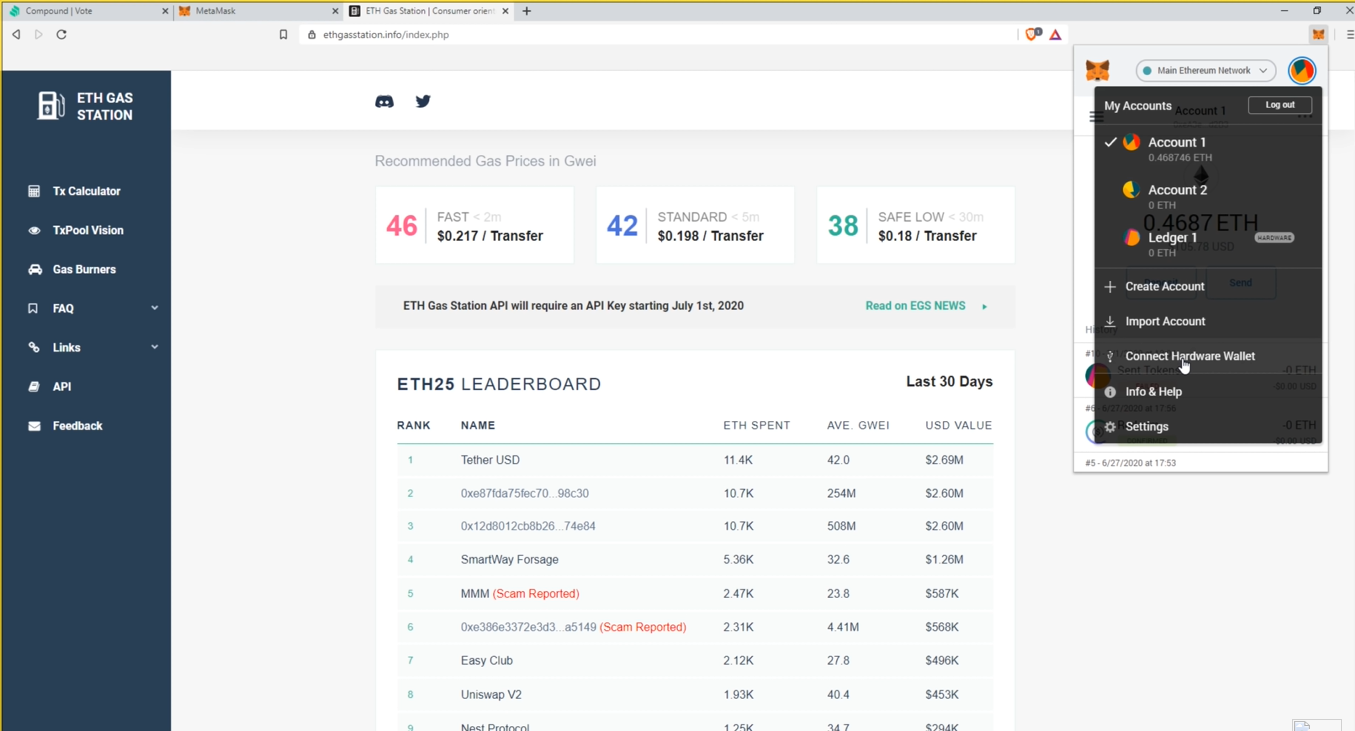The image size is (1355, 731).
Task: Click the $2.69M value for Tether USD
Action: 944,460
